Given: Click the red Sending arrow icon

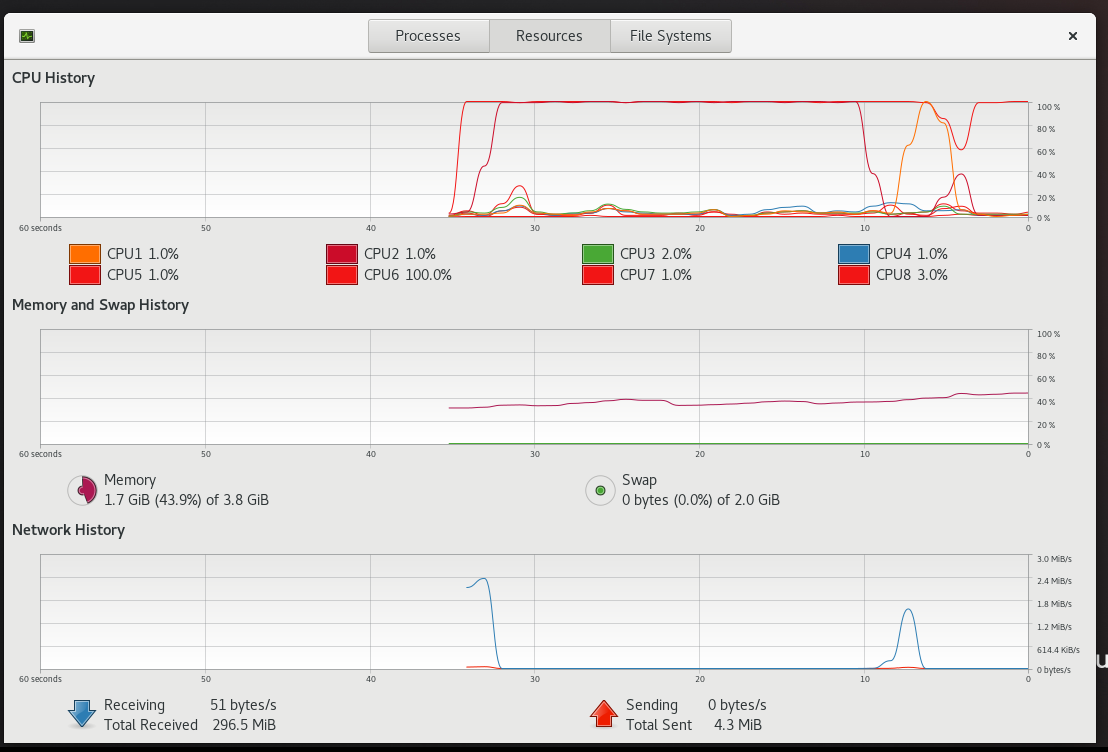Looking at the screenshot, I should click(x=603, y=714).
